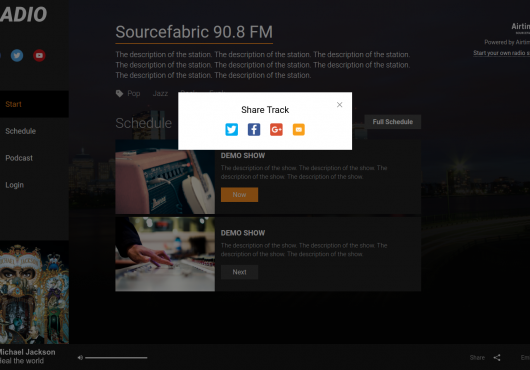Click the share icon in player bar
This screenshot has height=370, width=530.
click(497, 357)
